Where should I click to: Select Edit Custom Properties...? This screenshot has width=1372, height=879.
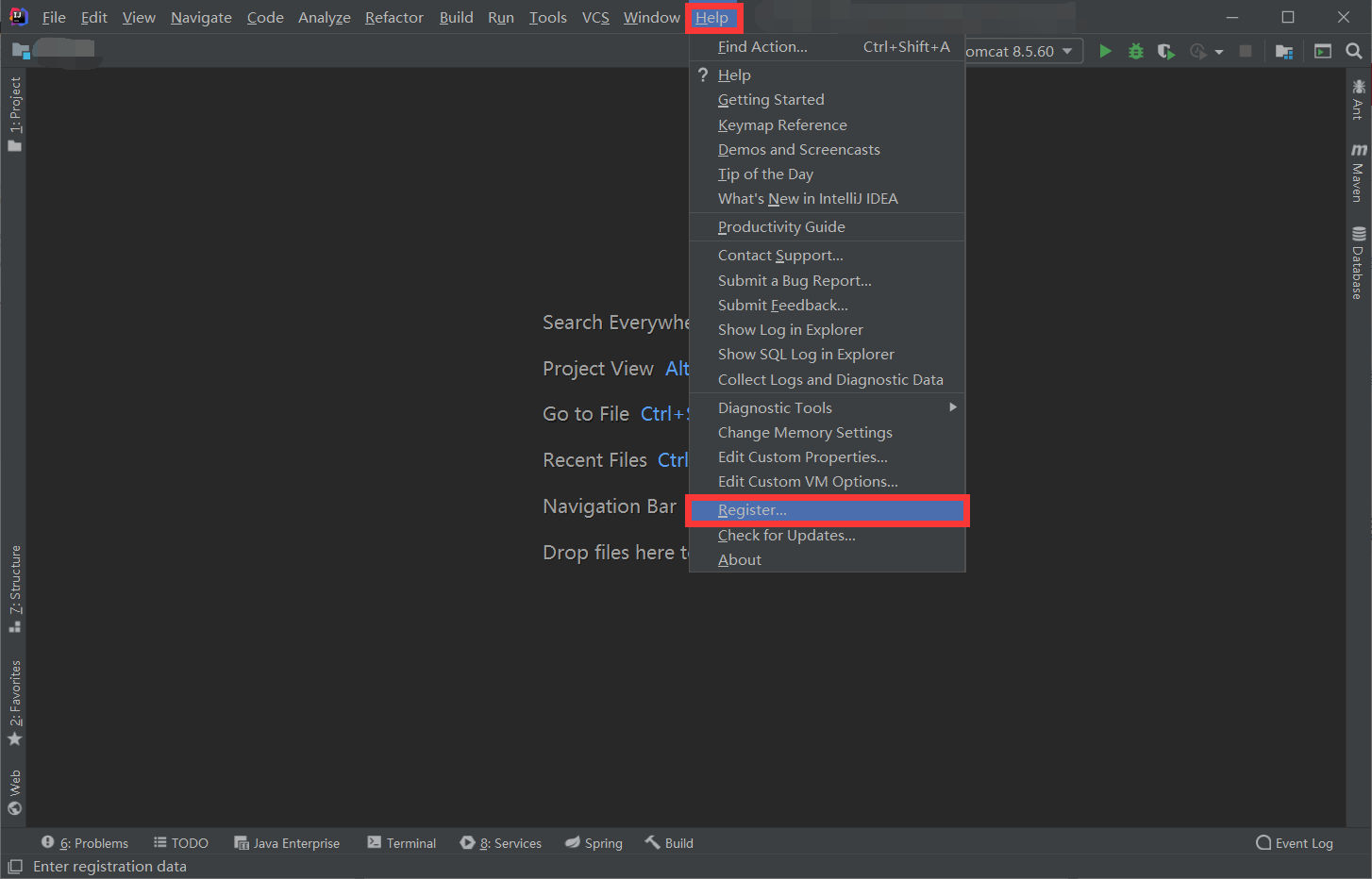coord(828,456)
